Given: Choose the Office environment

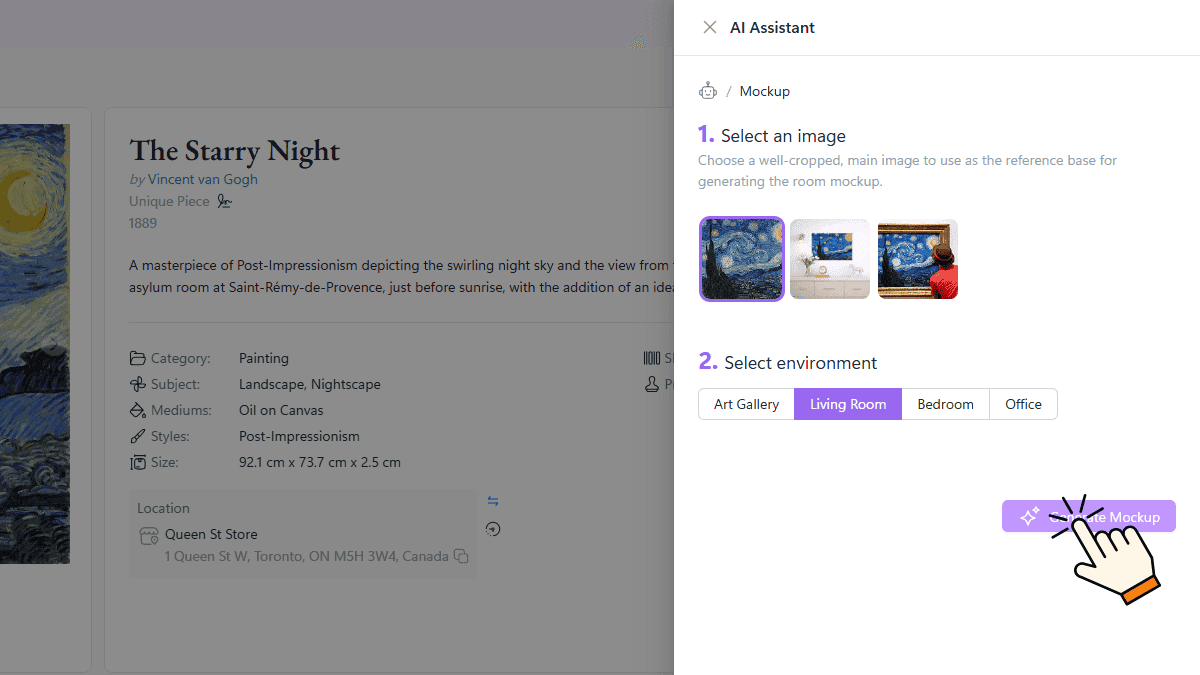Looking at the screenshot, I should [x=1023, y=404].
